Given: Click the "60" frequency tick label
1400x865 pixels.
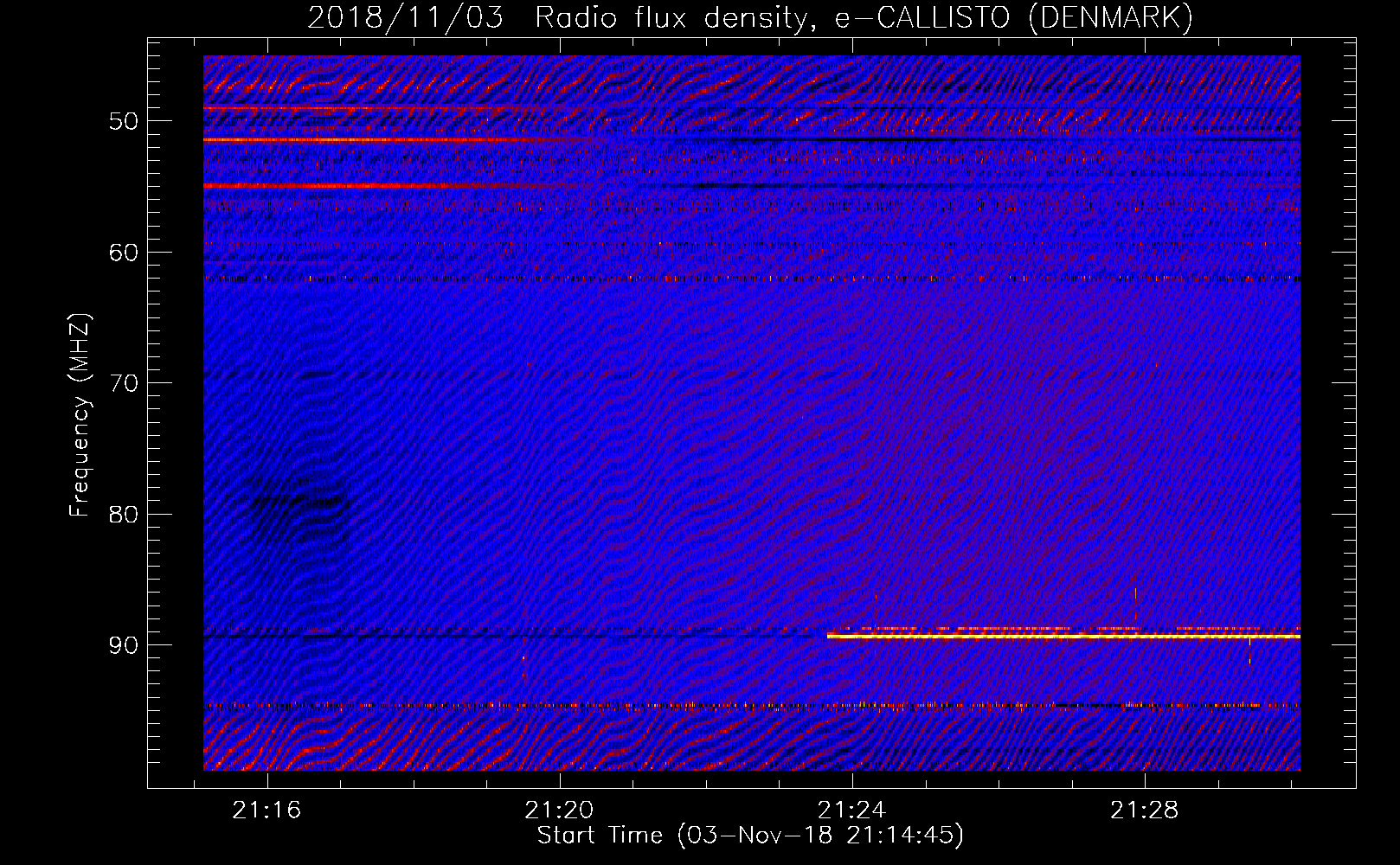Looking at the screenshot, I should coord(123,253).
